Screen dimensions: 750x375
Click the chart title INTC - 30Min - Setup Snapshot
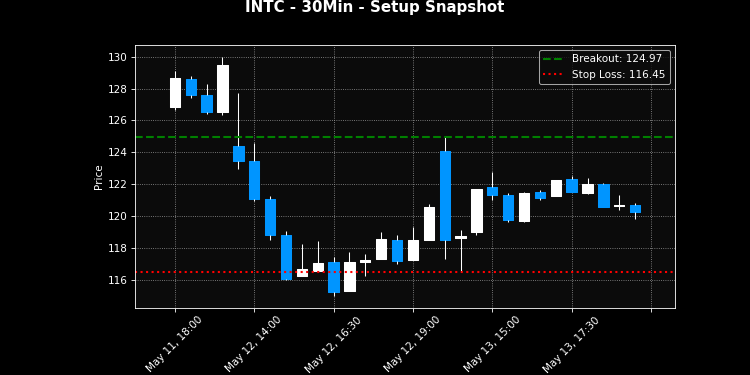[375, 7]
